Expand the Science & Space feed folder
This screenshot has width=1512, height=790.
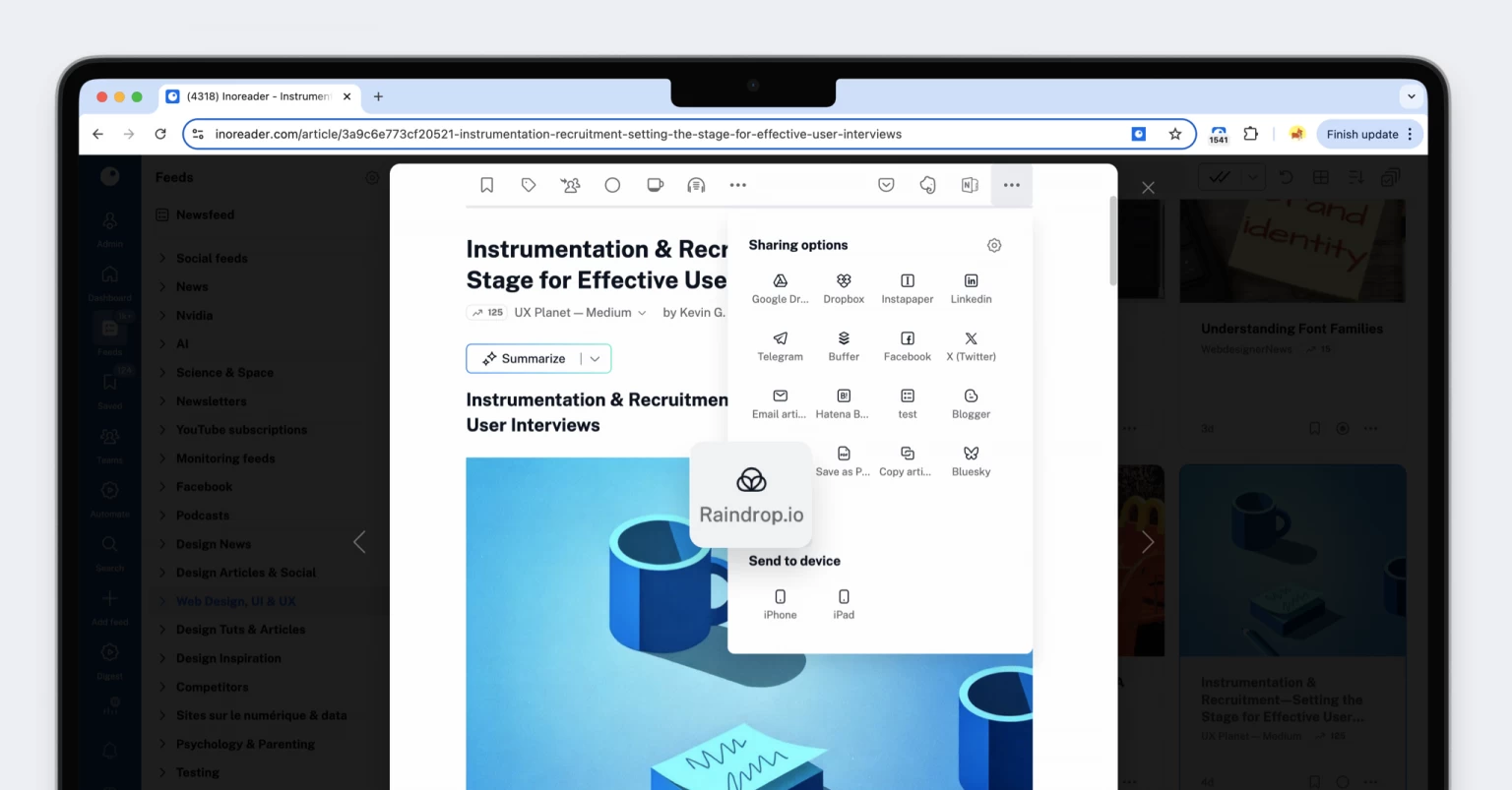pyautogui.click(x=224, y=372)
